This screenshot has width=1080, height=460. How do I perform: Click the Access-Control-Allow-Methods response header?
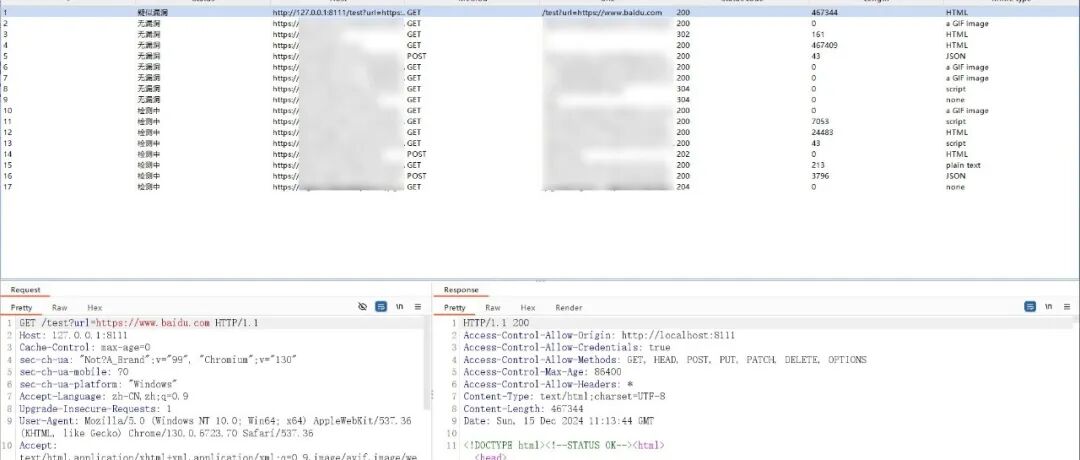tap(665, 359)
